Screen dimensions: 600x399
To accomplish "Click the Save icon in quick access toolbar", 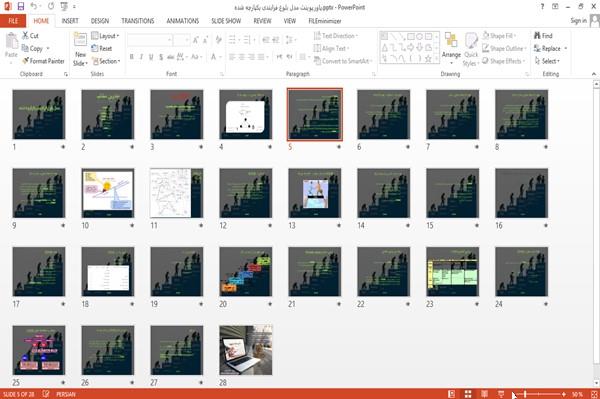I will pyautogui.click(x=21, y=7).
